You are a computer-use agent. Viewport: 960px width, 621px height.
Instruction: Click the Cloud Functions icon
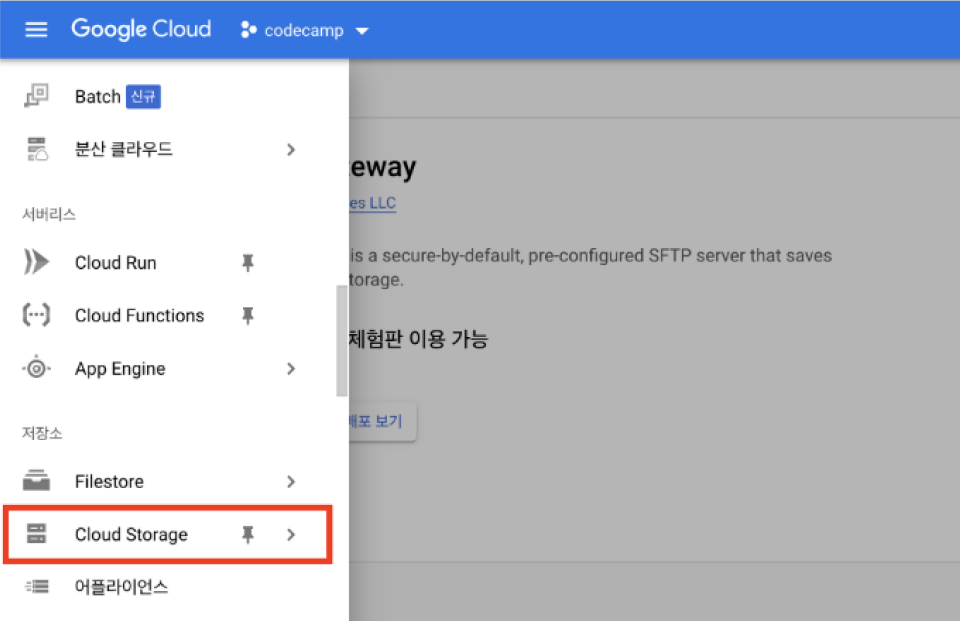(x=36, y=315)
